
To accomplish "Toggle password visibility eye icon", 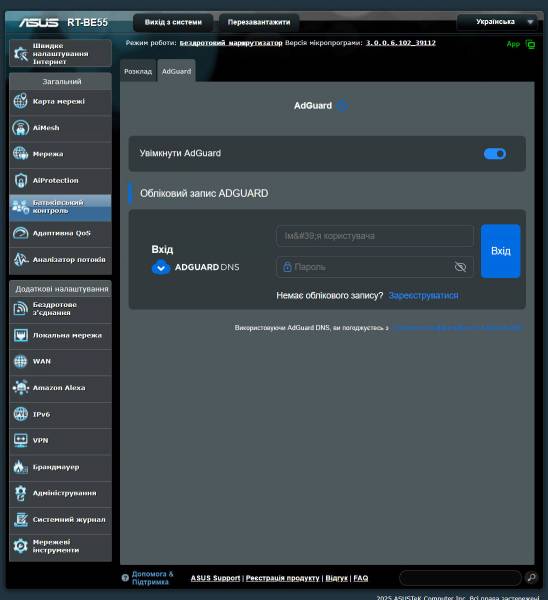I will pos(460,267).
